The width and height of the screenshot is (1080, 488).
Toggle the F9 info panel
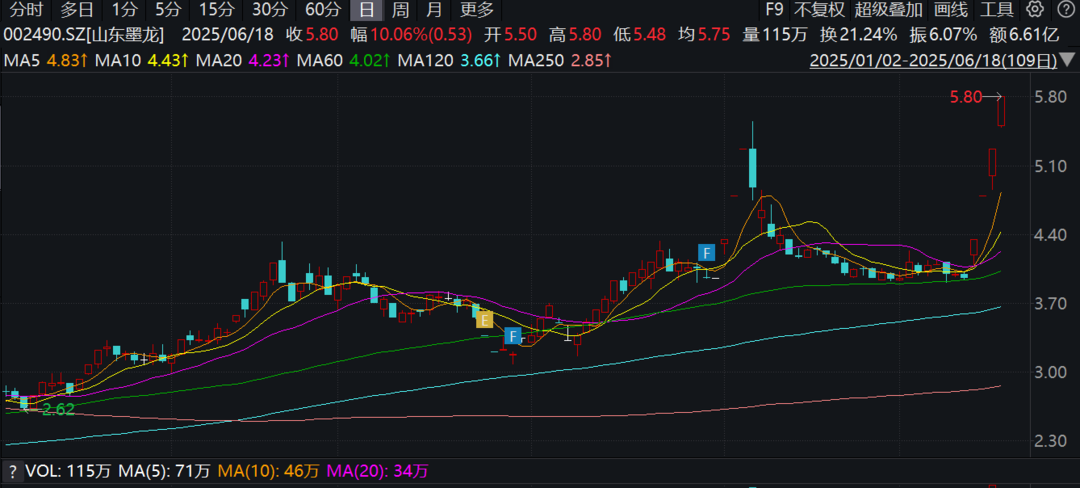[x=774, y=11]
